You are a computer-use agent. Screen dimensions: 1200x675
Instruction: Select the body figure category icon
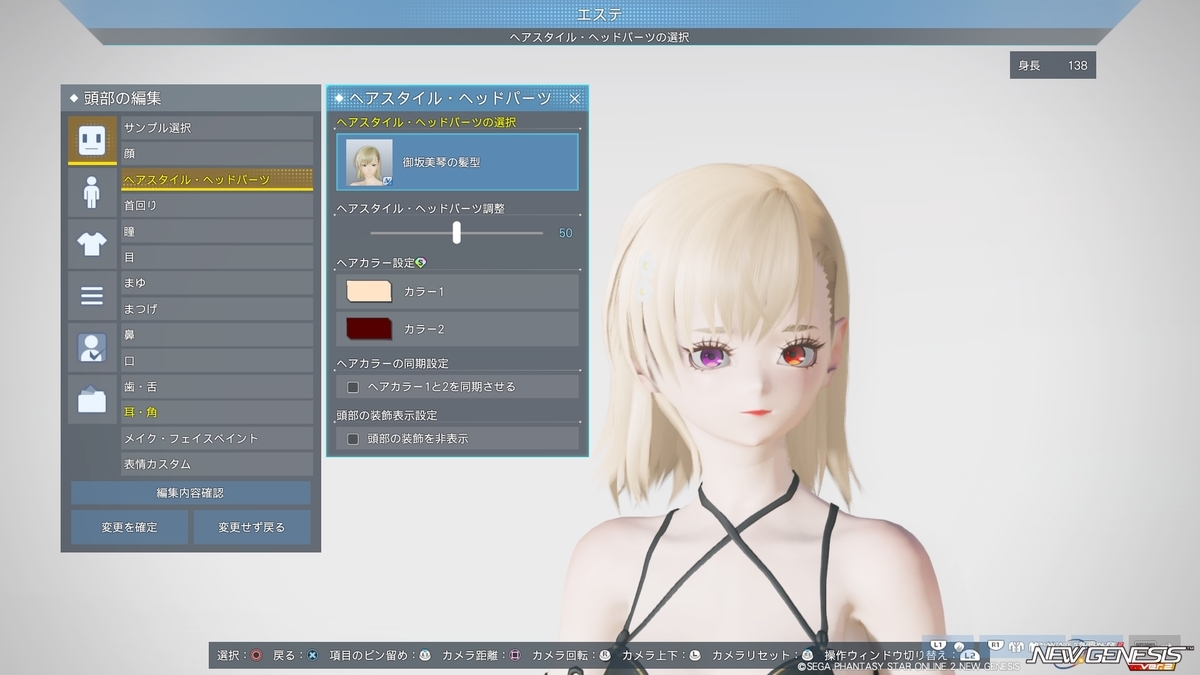[x=92, y=191]
